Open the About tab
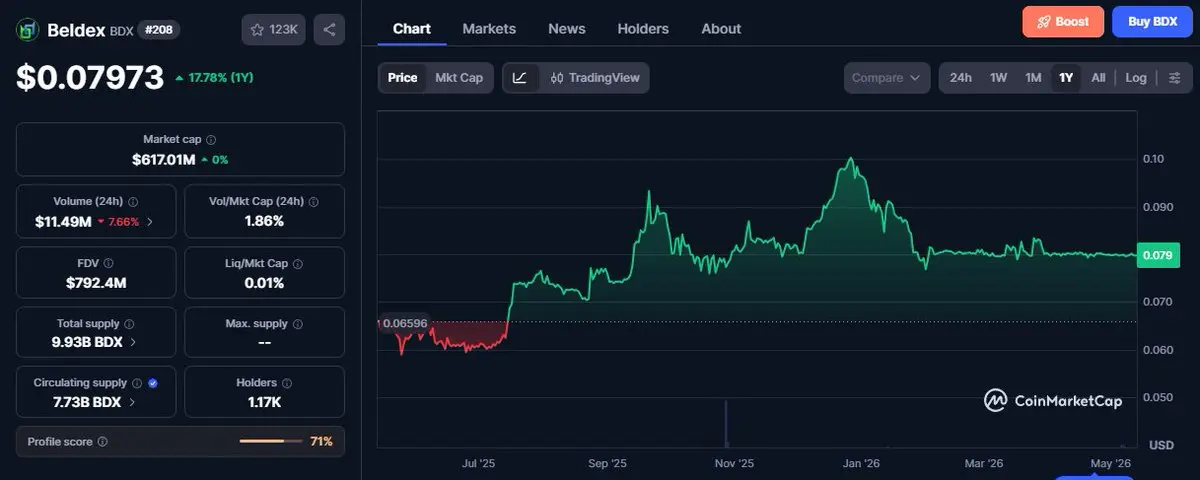1200x480 pixels. pos(721,28)
